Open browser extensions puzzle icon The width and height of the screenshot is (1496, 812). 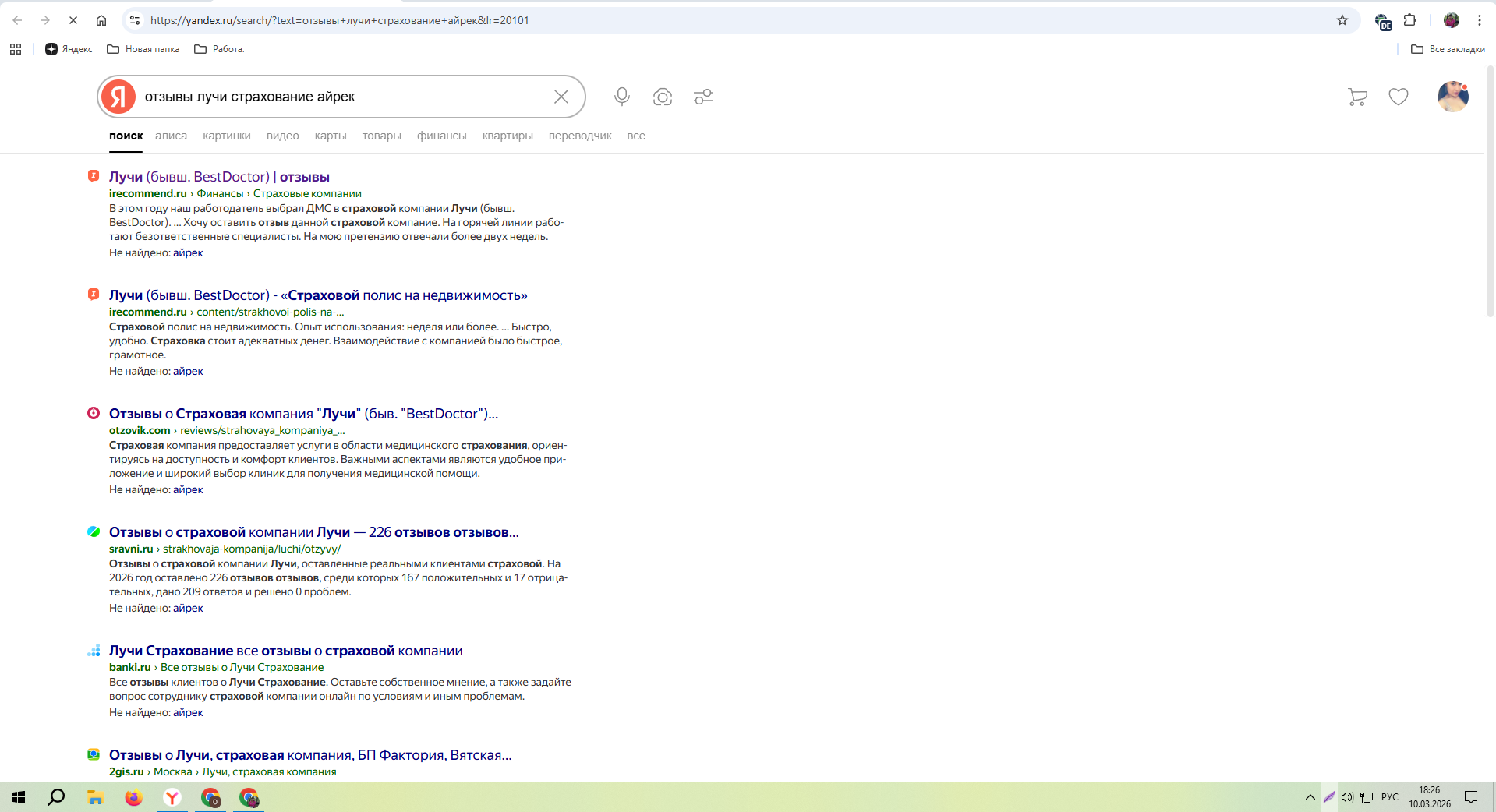[x=1409, y=20]
